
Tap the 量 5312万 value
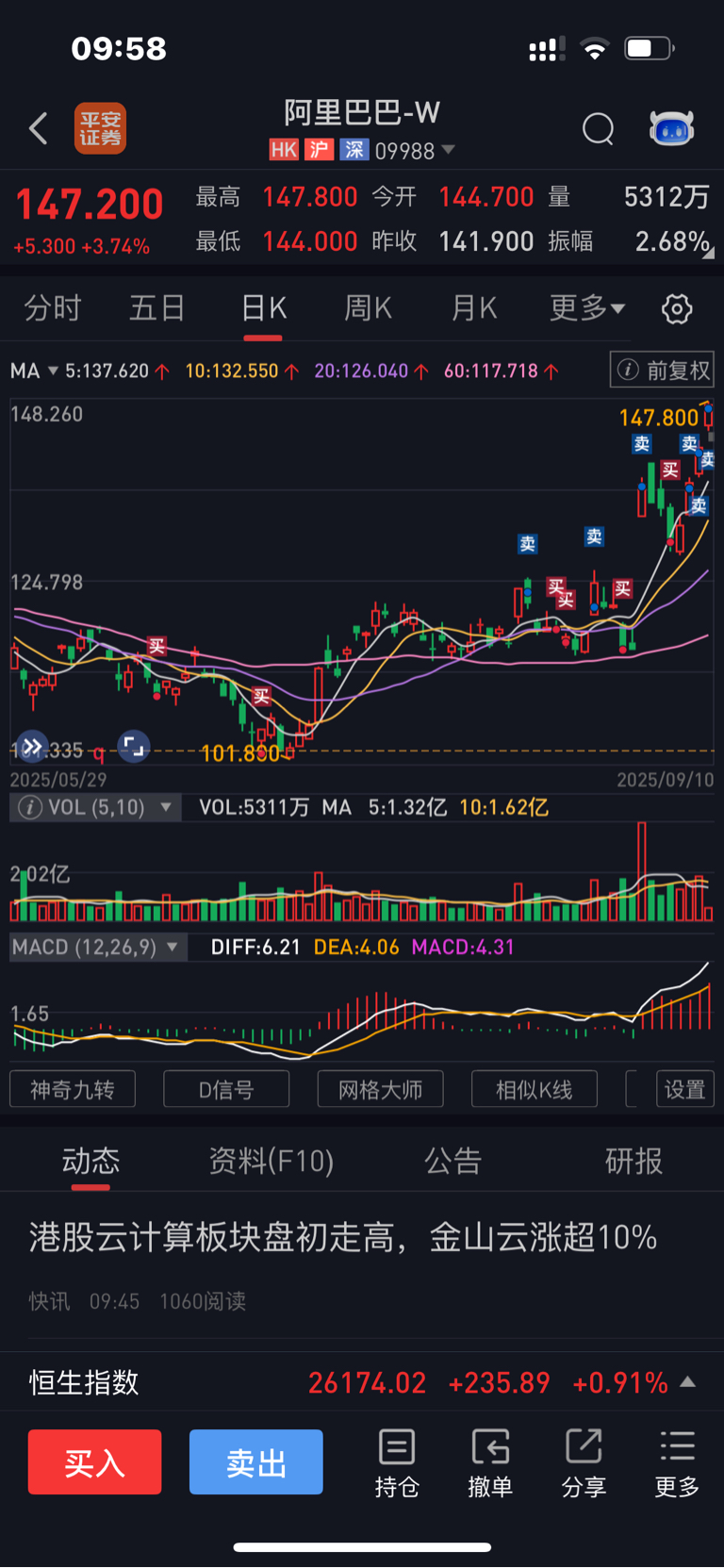pyautogui.click(x=666, y=196)
